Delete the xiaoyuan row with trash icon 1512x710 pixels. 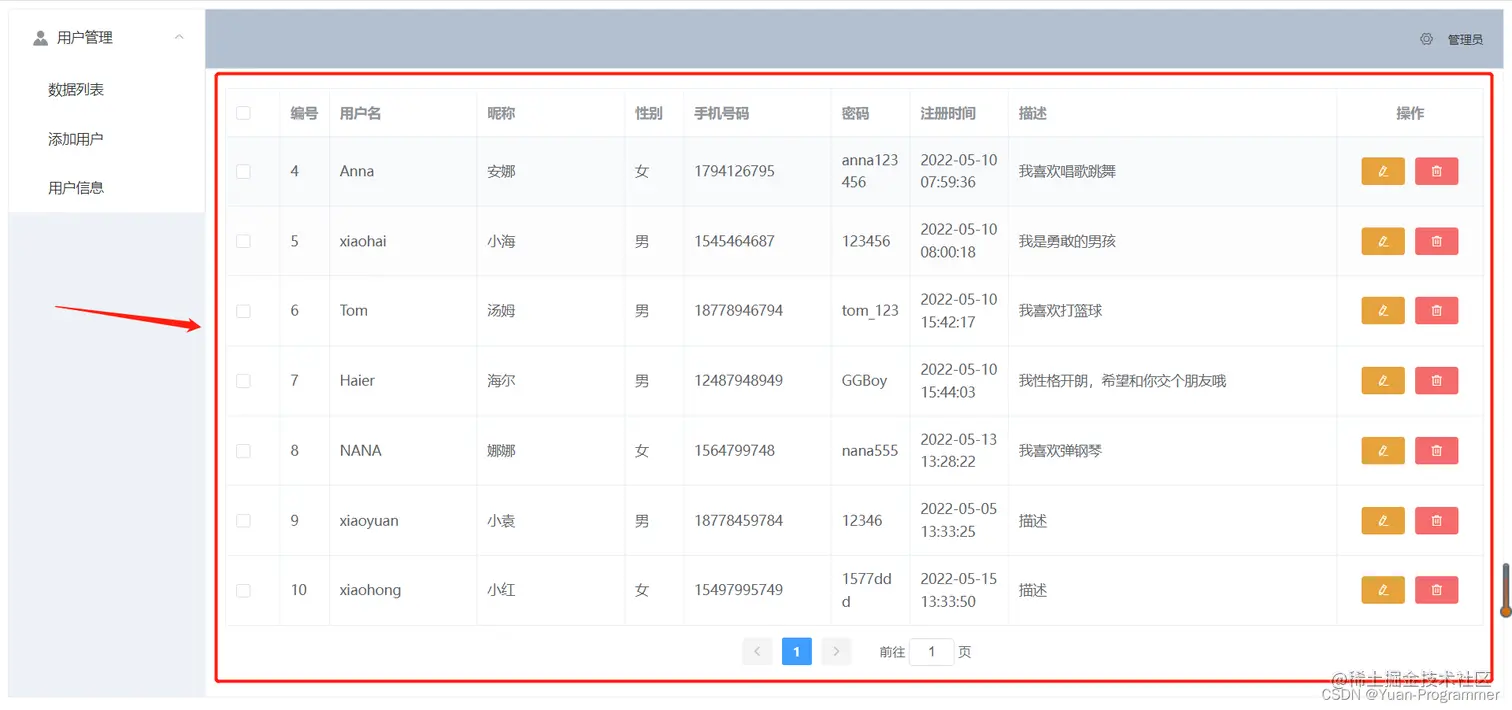pyautogui.click(x=1436, y=520)
